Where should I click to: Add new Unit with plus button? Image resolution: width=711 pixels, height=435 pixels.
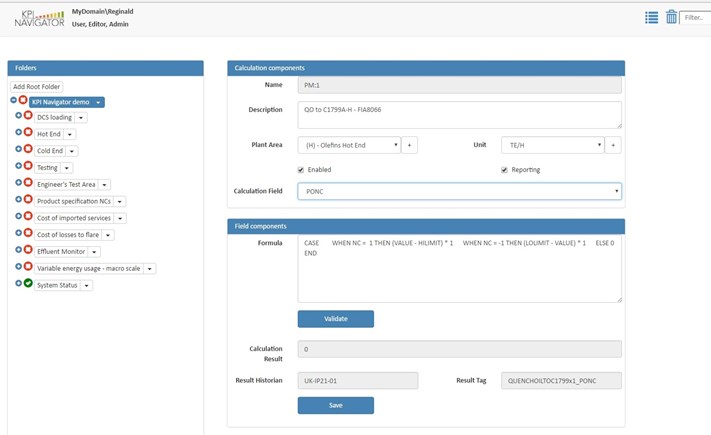pos(613,145)
